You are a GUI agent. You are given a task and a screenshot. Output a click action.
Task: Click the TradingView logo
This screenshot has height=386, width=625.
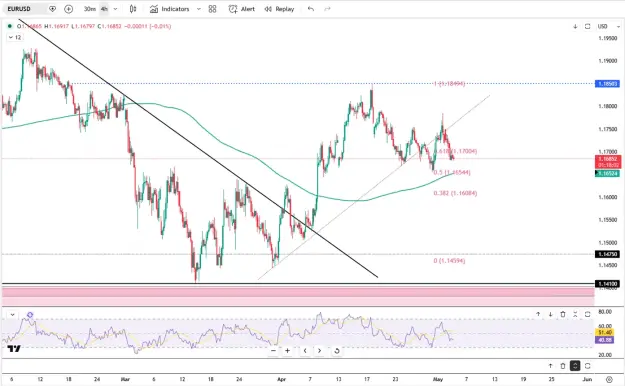coord(14,349)
